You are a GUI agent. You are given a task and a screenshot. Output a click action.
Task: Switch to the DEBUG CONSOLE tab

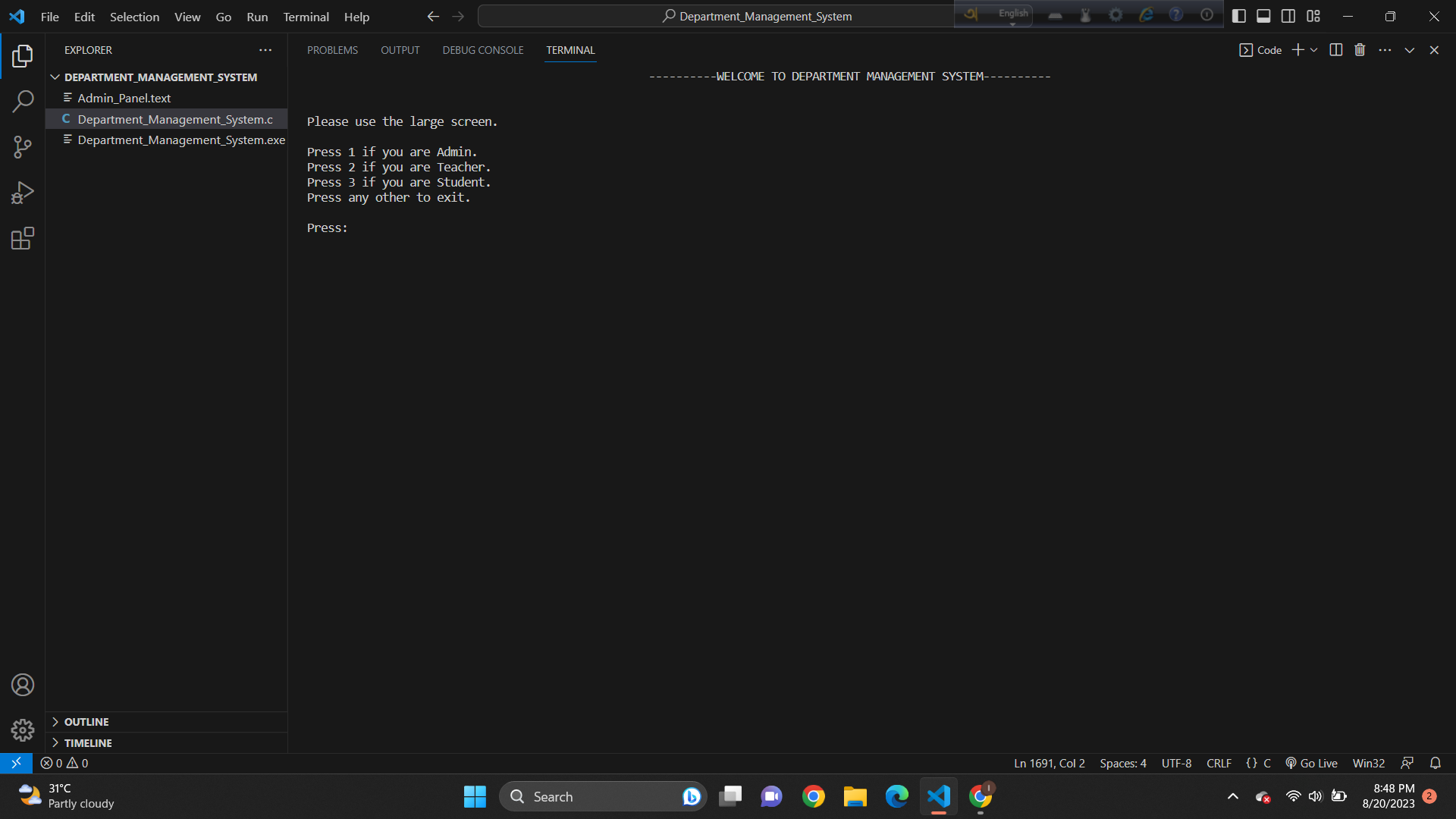(482, 49)
